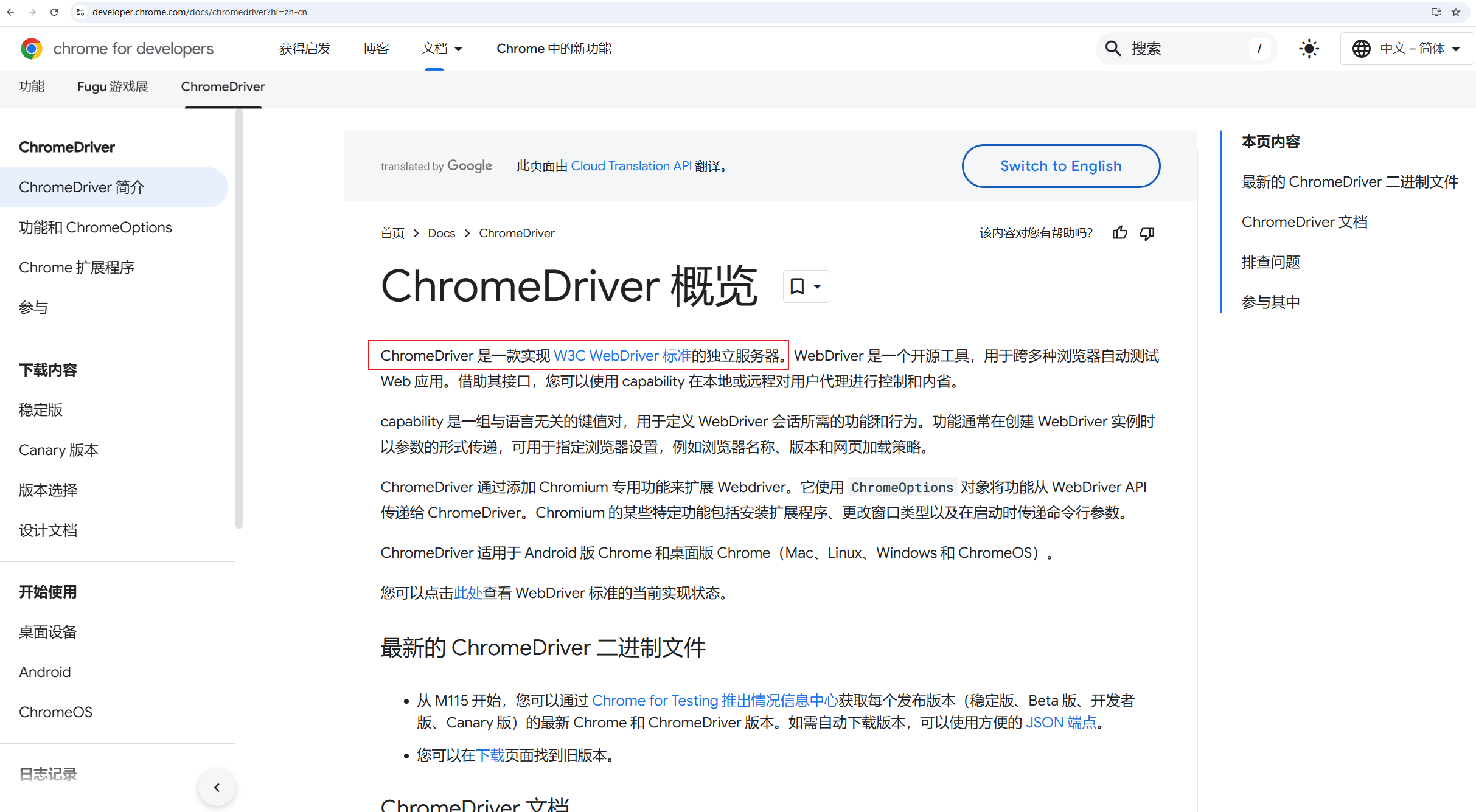Click the site information icon before URL
Screen dimensions: 1476x812
(x=80, y=12)
